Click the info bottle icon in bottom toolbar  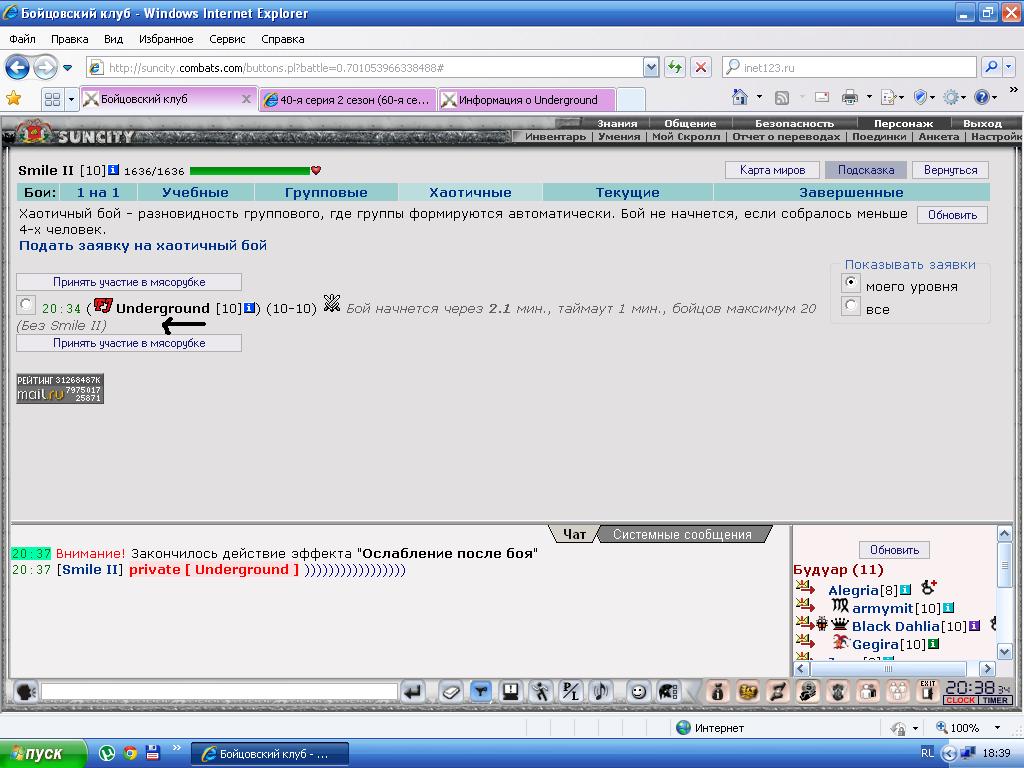click(718, 691)
